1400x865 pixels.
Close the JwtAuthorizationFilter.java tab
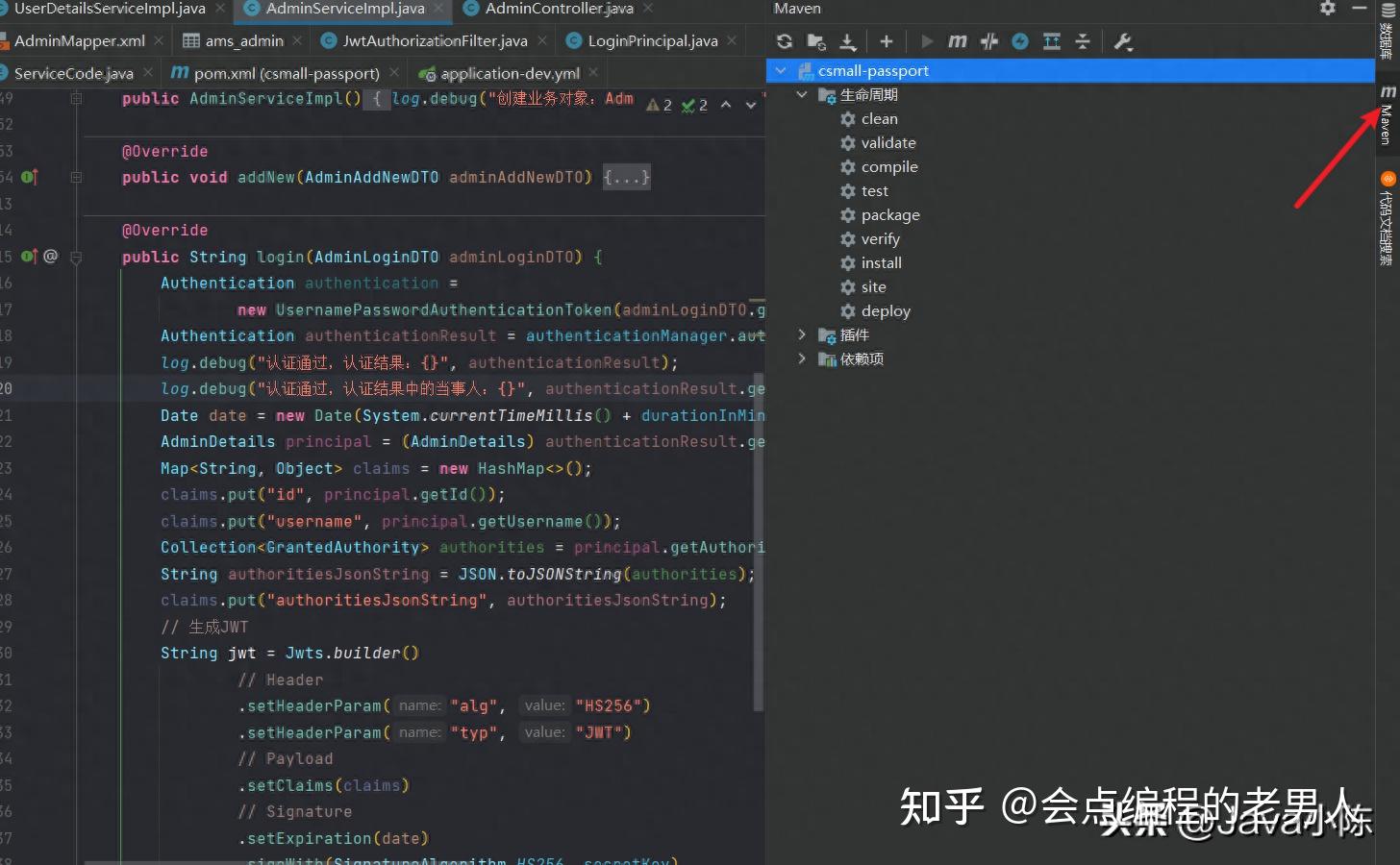541,40
